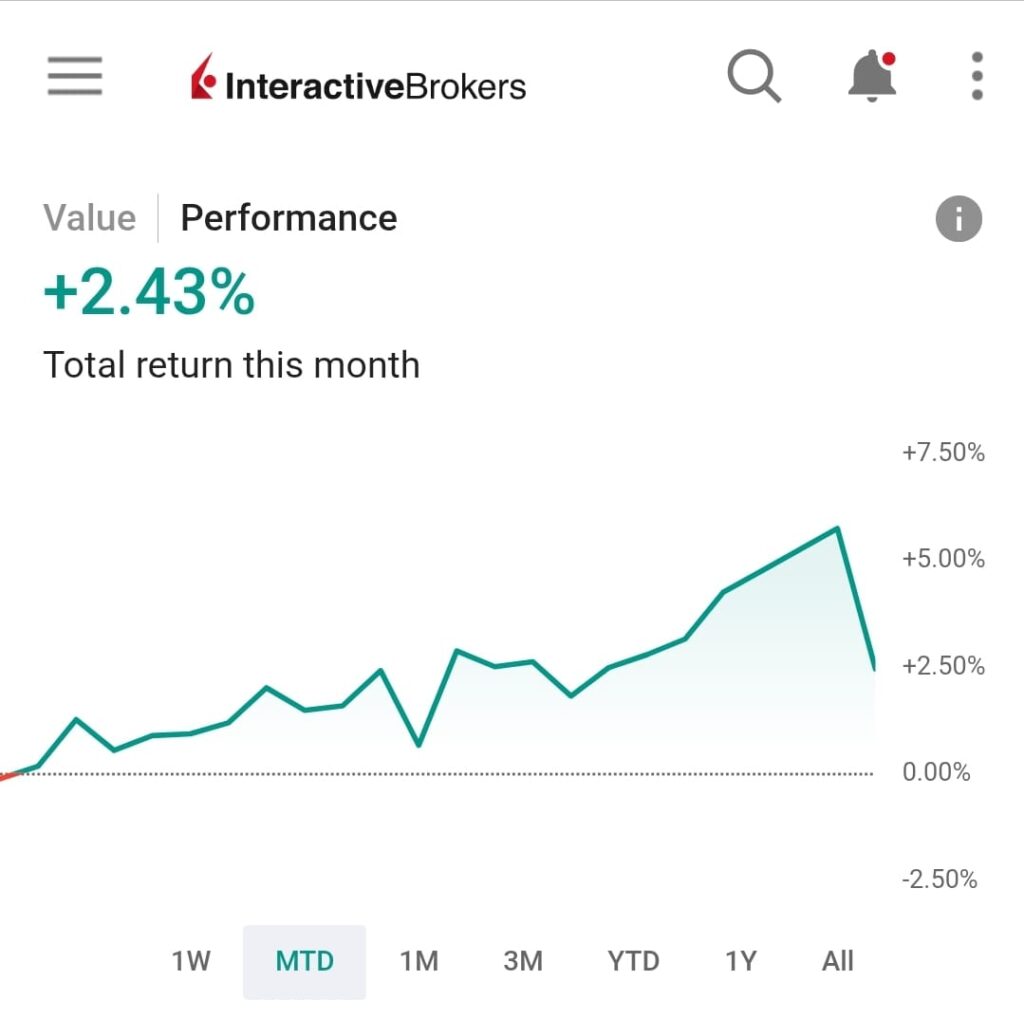Click the +5.00% axis label
This screenshot has width=1024, height=1018.
pyautogui.click(x=943, y=559)
